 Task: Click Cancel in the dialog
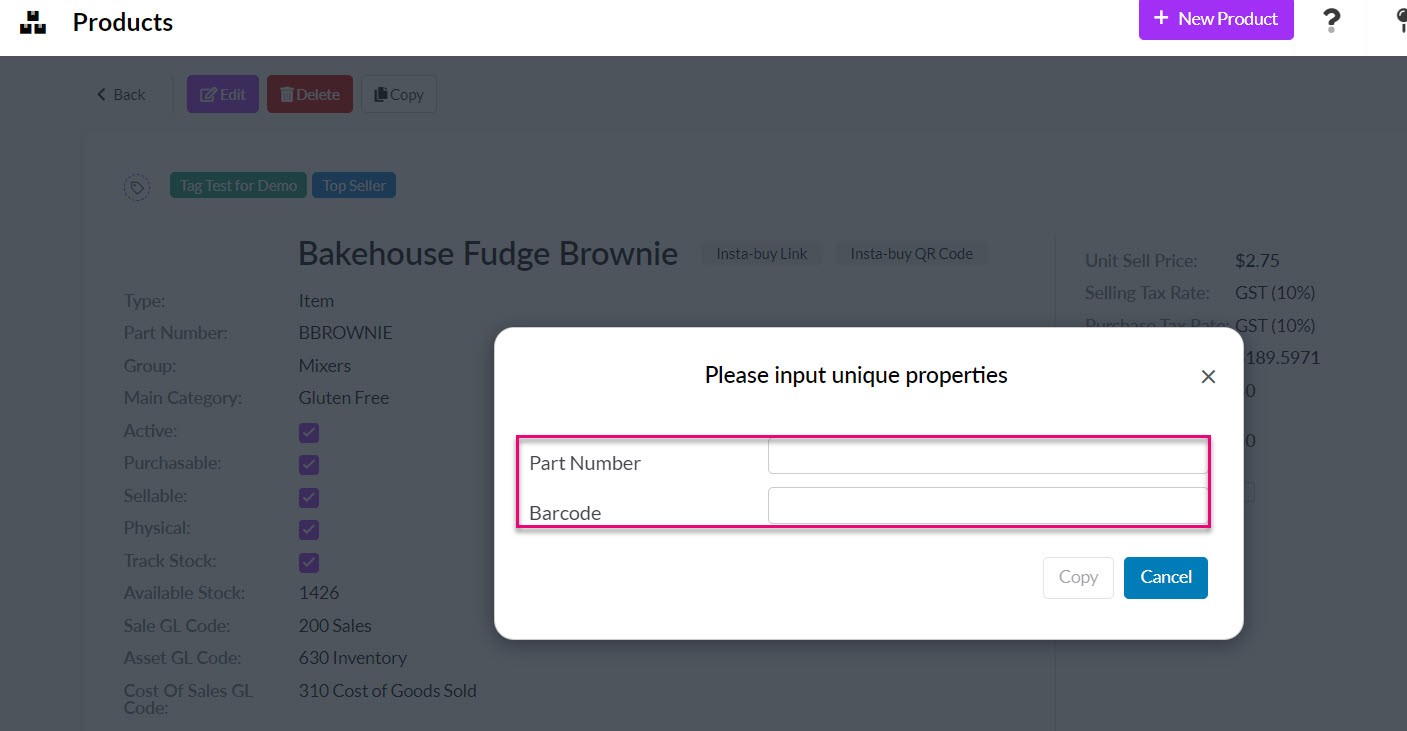[x=1166, y=577]
